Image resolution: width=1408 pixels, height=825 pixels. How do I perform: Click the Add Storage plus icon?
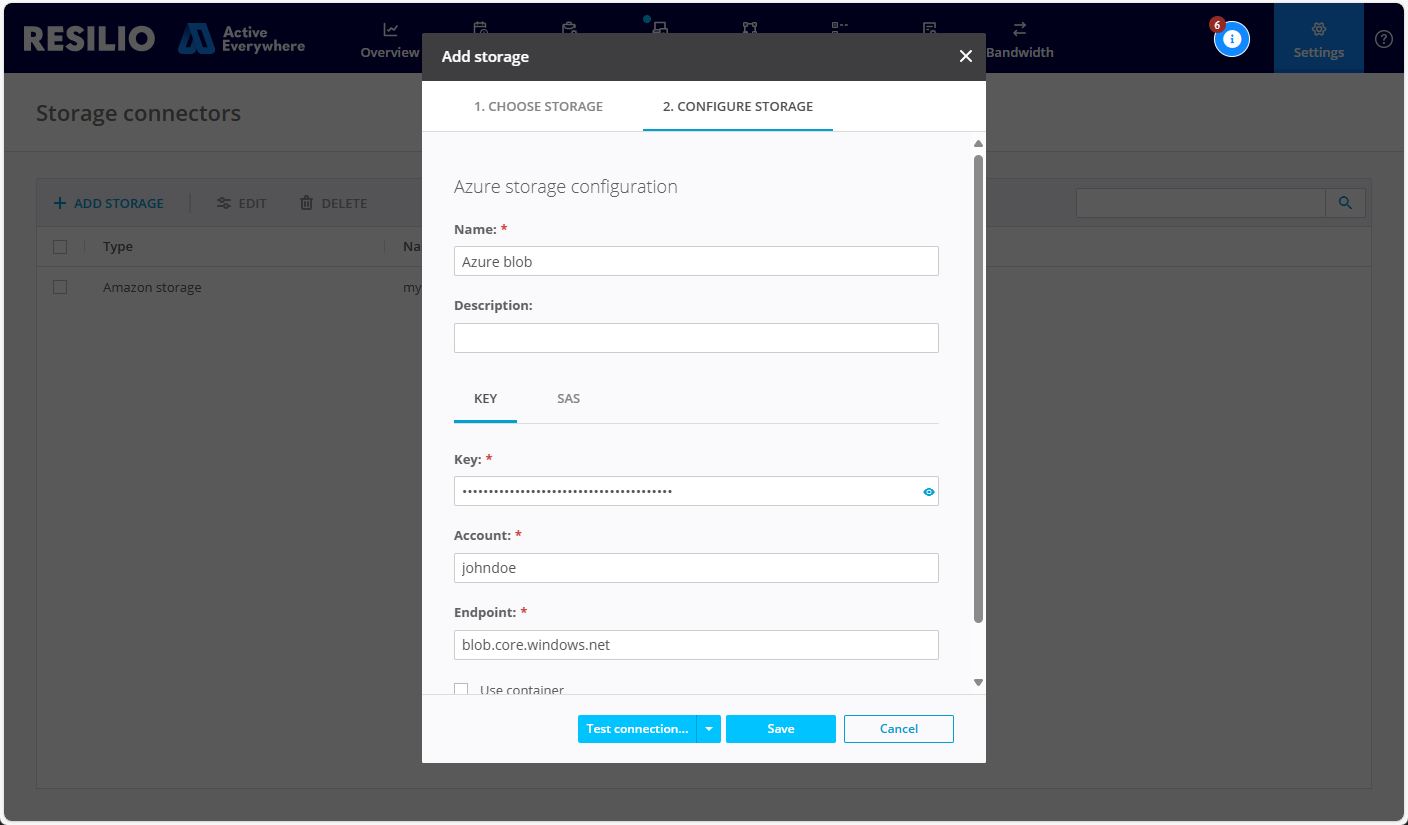pos(61,202)
